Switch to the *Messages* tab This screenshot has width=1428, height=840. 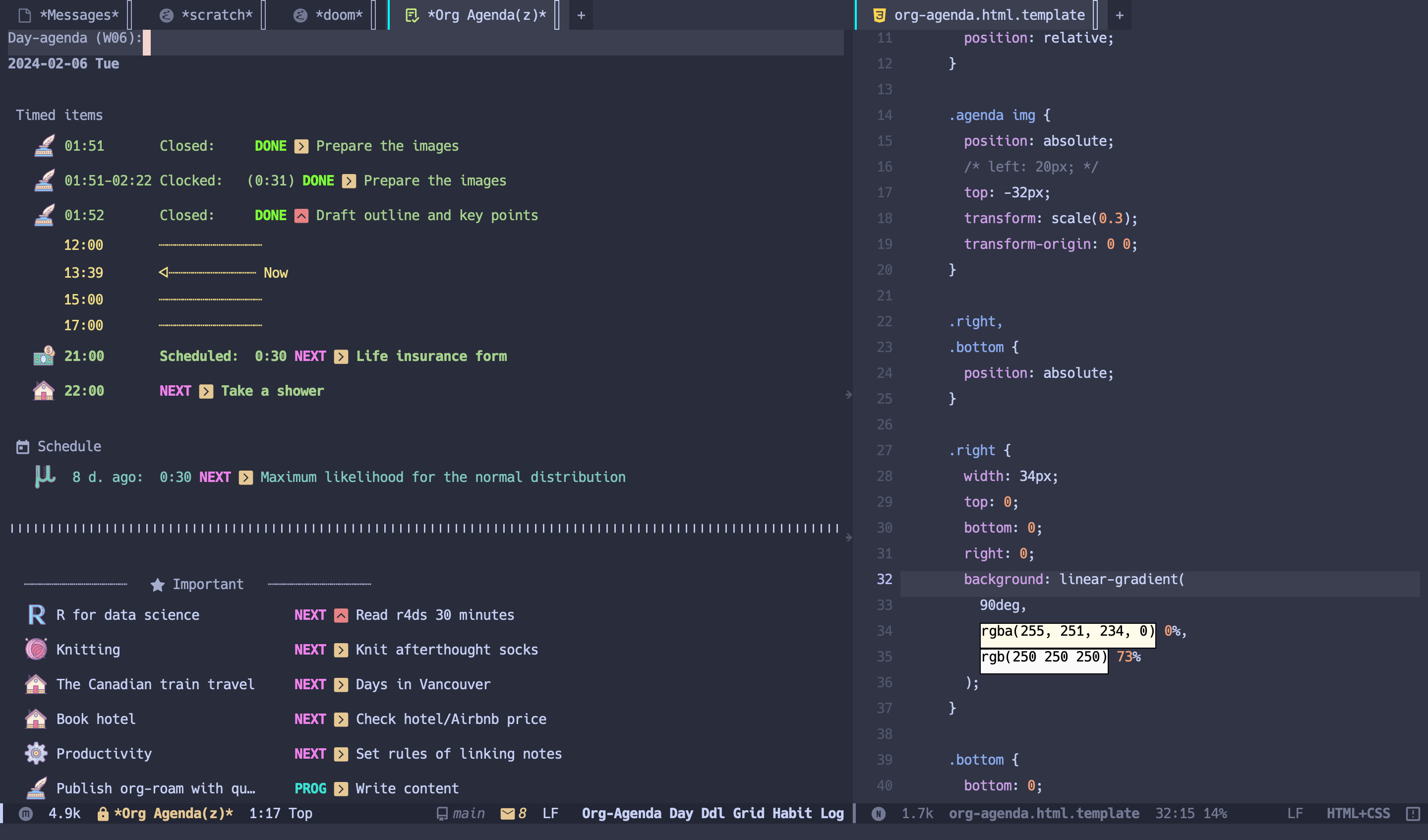(79, 15)
